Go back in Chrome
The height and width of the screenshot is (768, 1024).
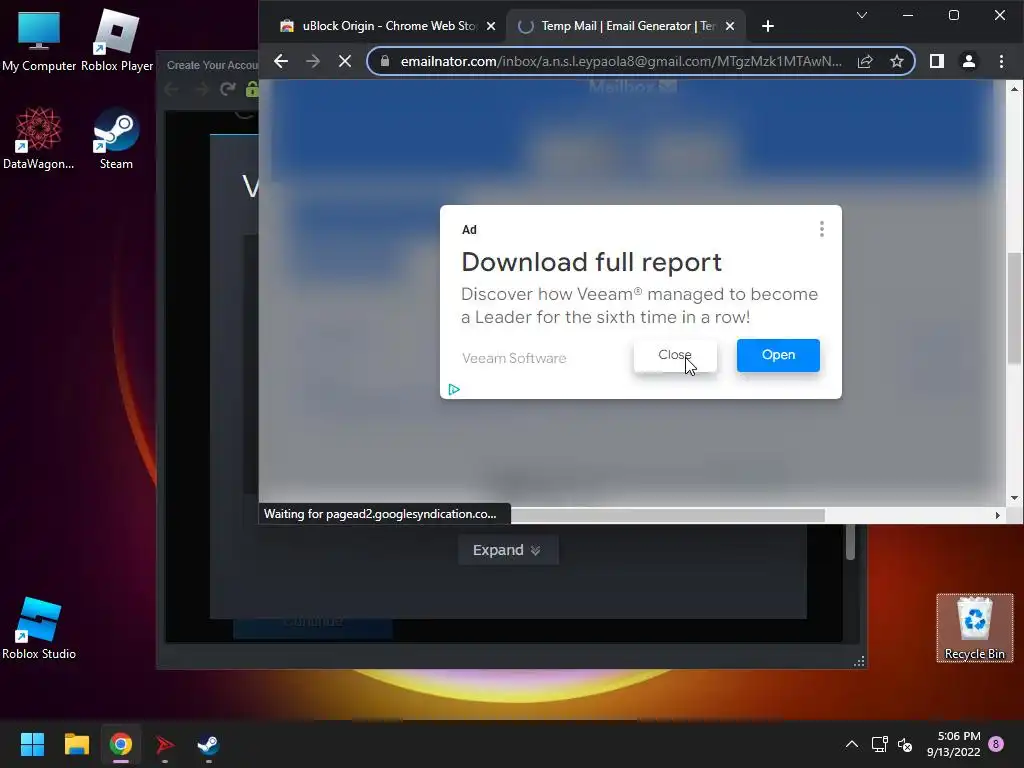(281, 61)
